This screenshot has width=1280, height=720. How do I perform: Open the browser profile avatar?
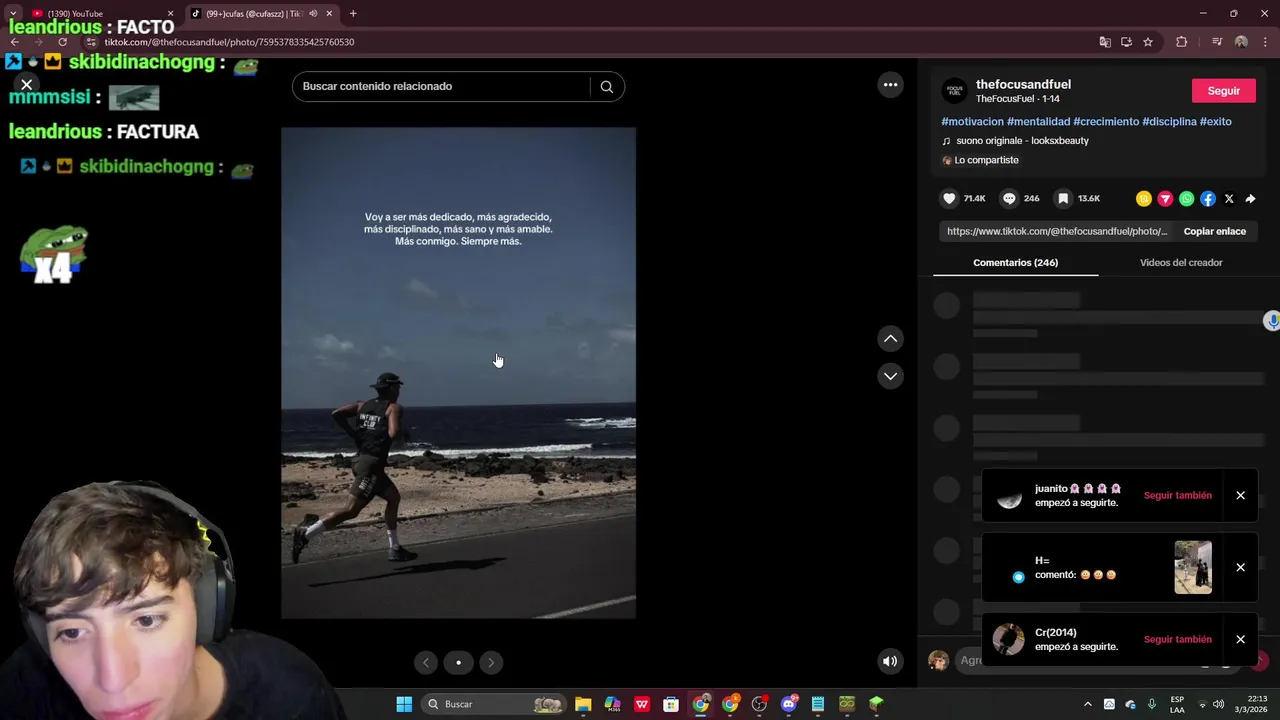pyautogui.click(x=1241, y=42)
